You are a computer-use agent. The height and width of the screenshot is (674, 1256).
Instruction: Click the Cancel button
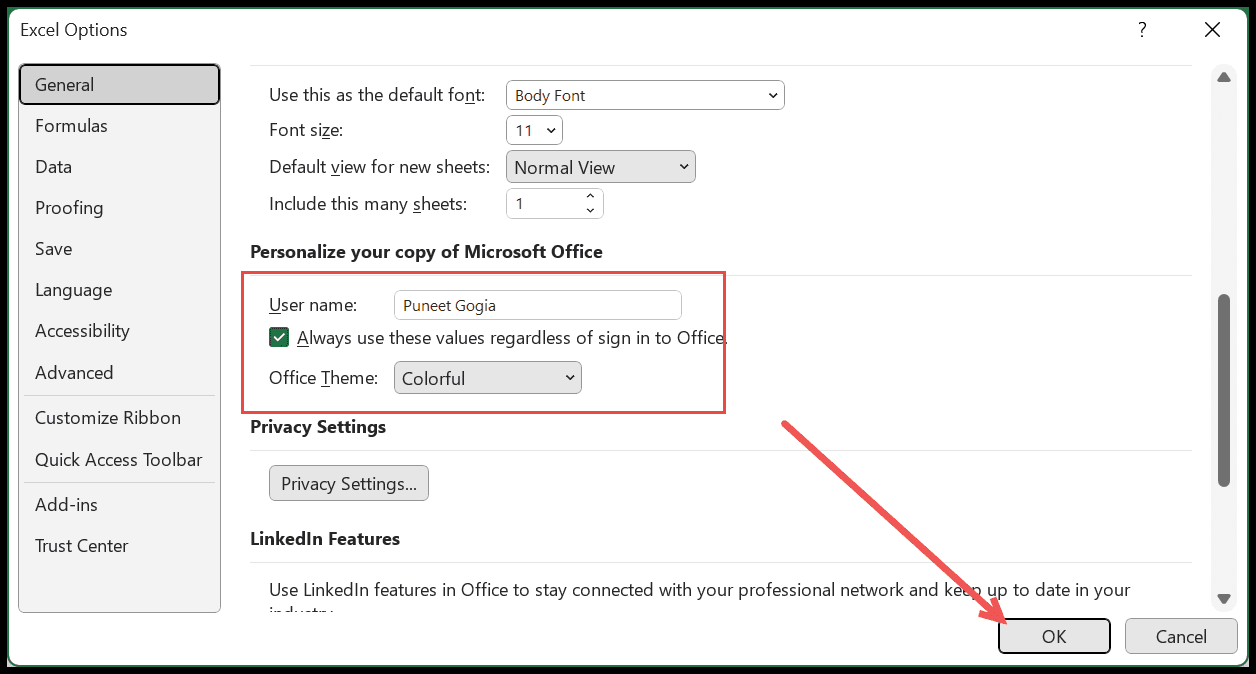(1181, 636)
